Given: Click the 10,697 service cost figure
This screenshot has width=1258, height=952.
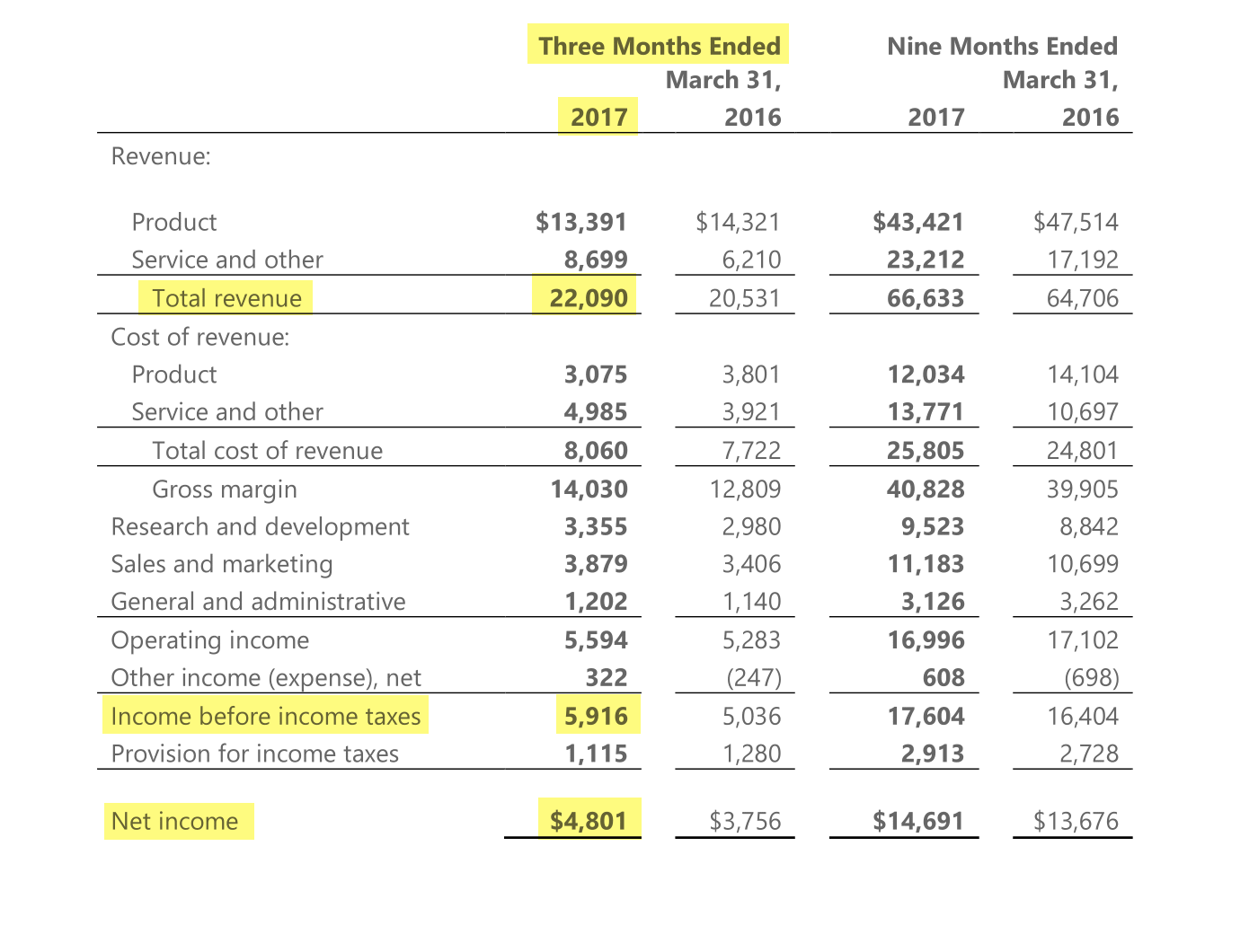Looking at the screenshot, I should pyautogui.click(x=1083, y=411).
